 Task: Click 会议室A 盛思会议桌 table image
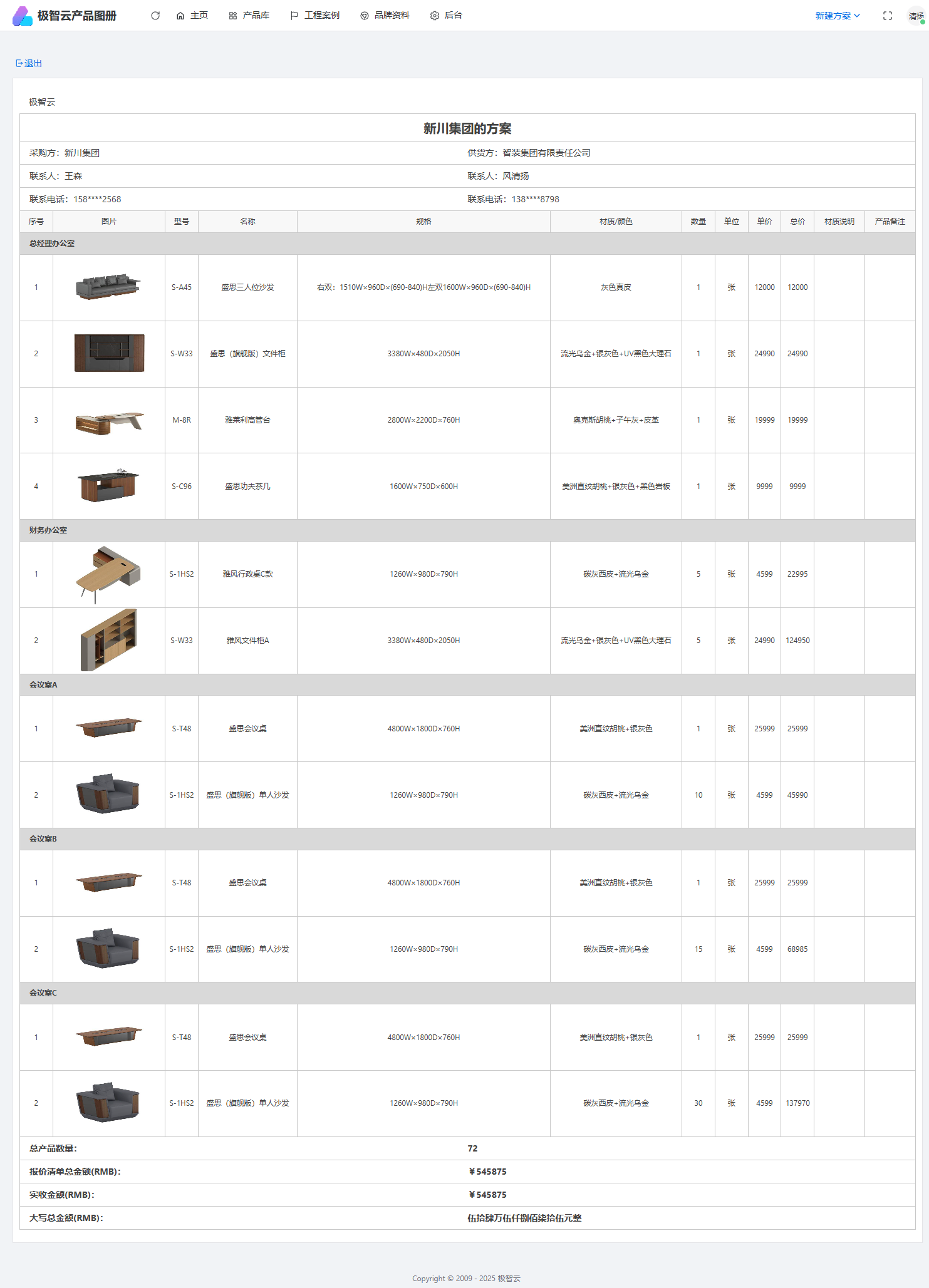pos(108,728)
